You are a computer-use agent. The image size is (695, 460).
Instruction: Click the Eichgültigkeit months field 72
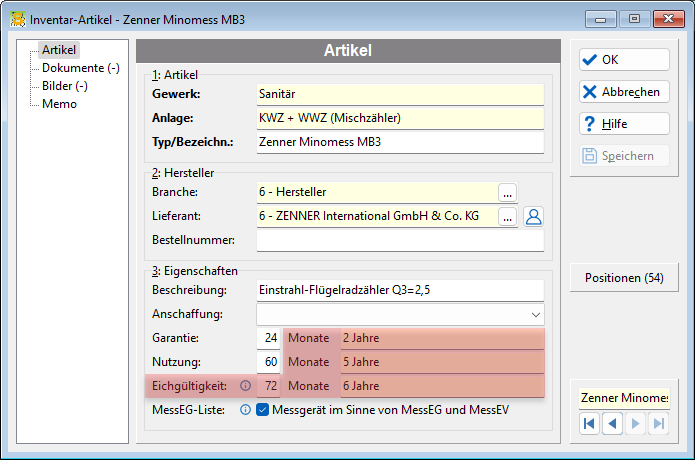click(268, 386)
